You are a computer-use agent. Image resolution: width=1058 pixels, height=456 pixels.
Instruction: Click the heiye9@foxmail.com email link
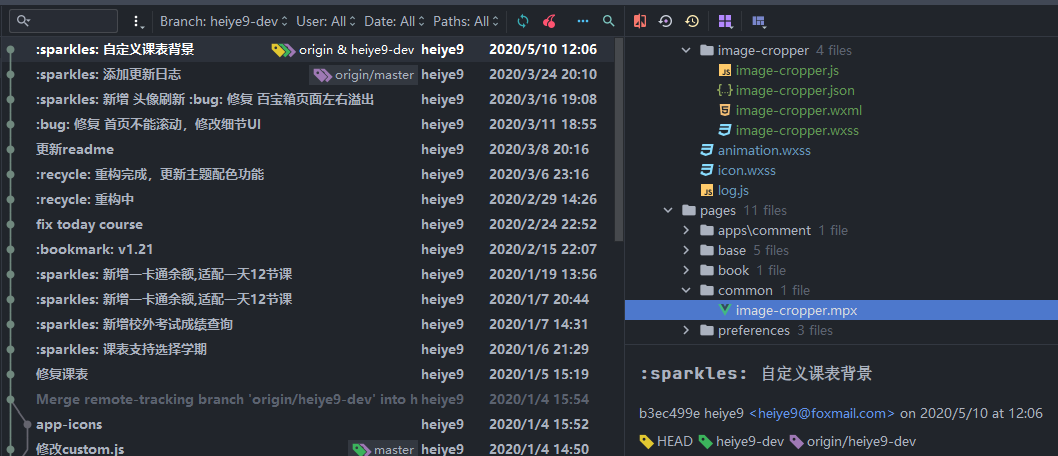pos(822,413)
